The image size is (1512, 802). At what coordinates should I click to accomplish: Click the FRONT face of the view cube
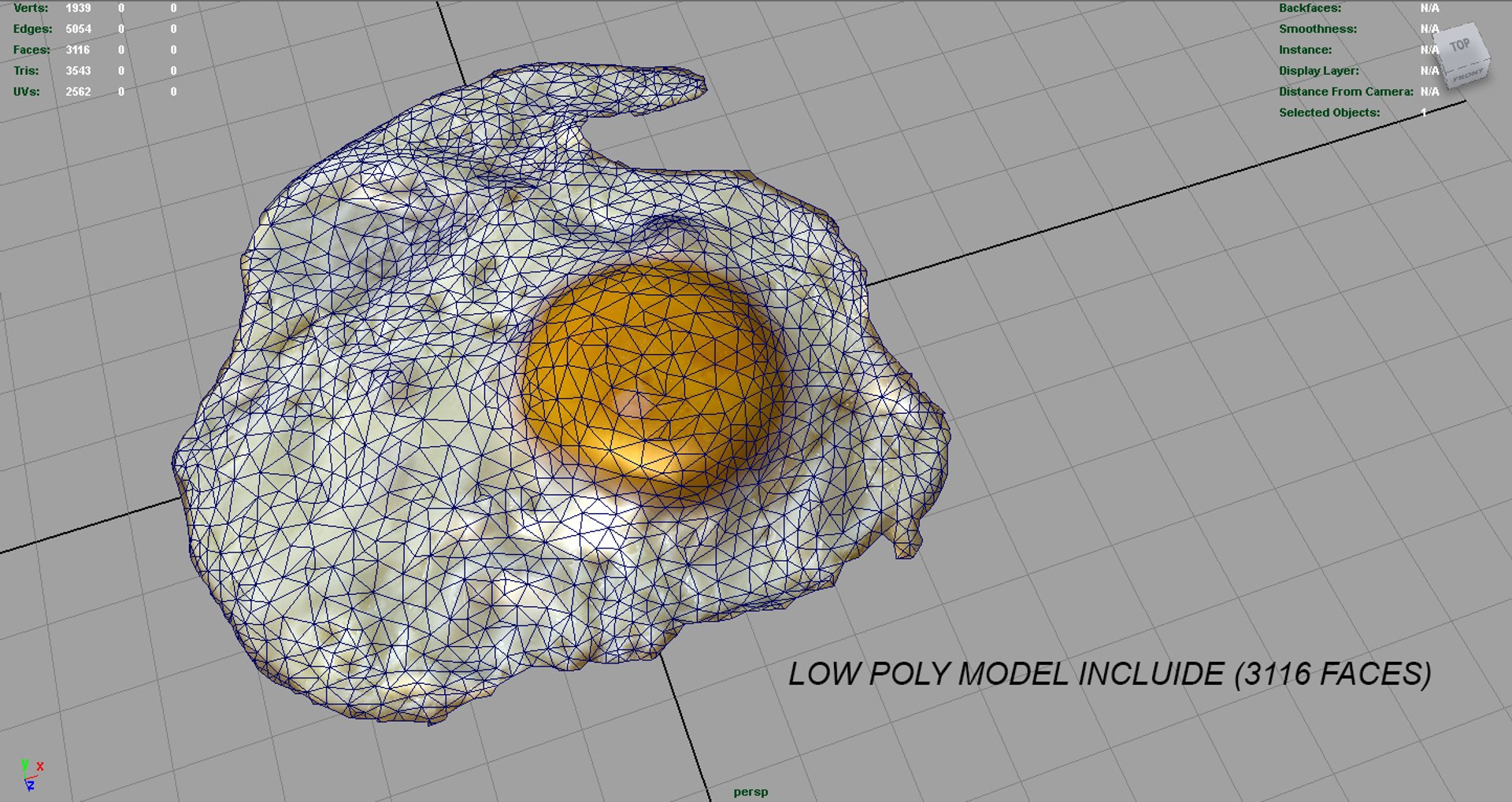[x=1469, y=76]
